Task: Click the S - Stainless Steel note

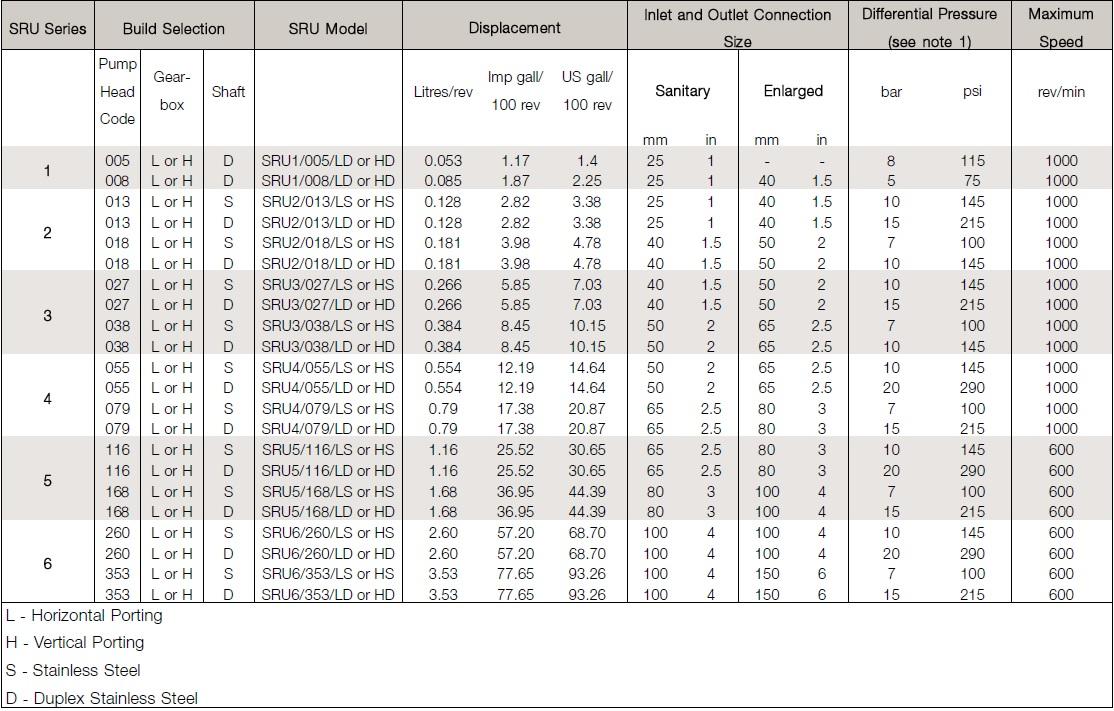Action: coord(72,670)
